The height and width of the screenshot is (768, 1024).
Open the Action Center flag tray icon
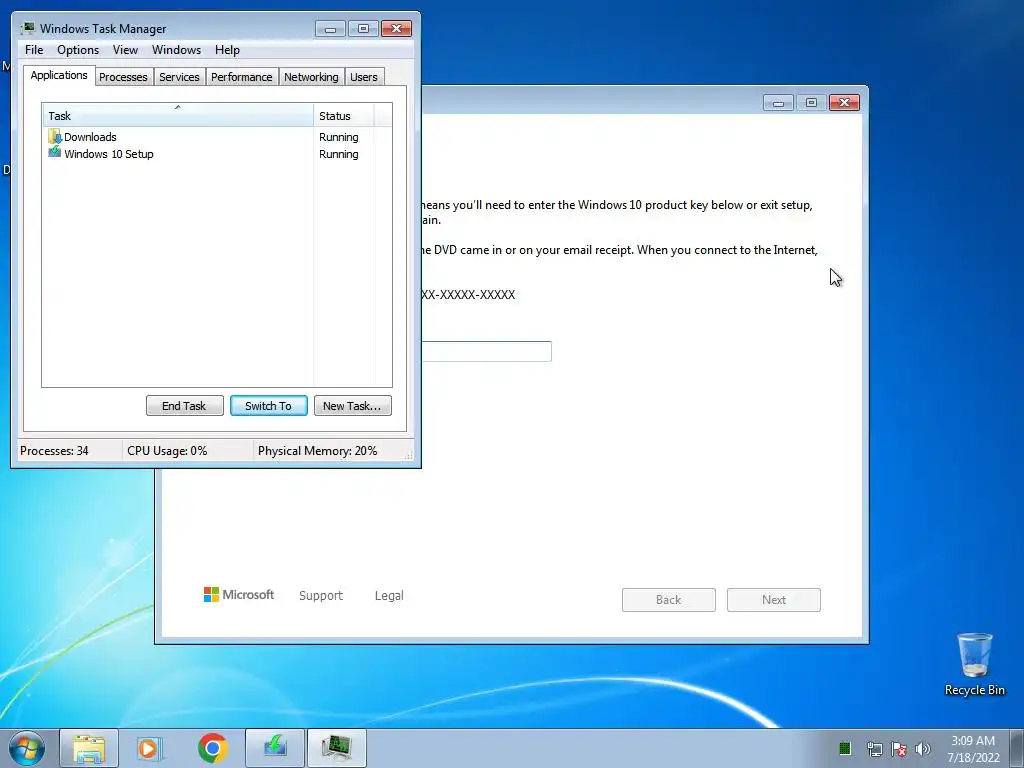[899, 749]
